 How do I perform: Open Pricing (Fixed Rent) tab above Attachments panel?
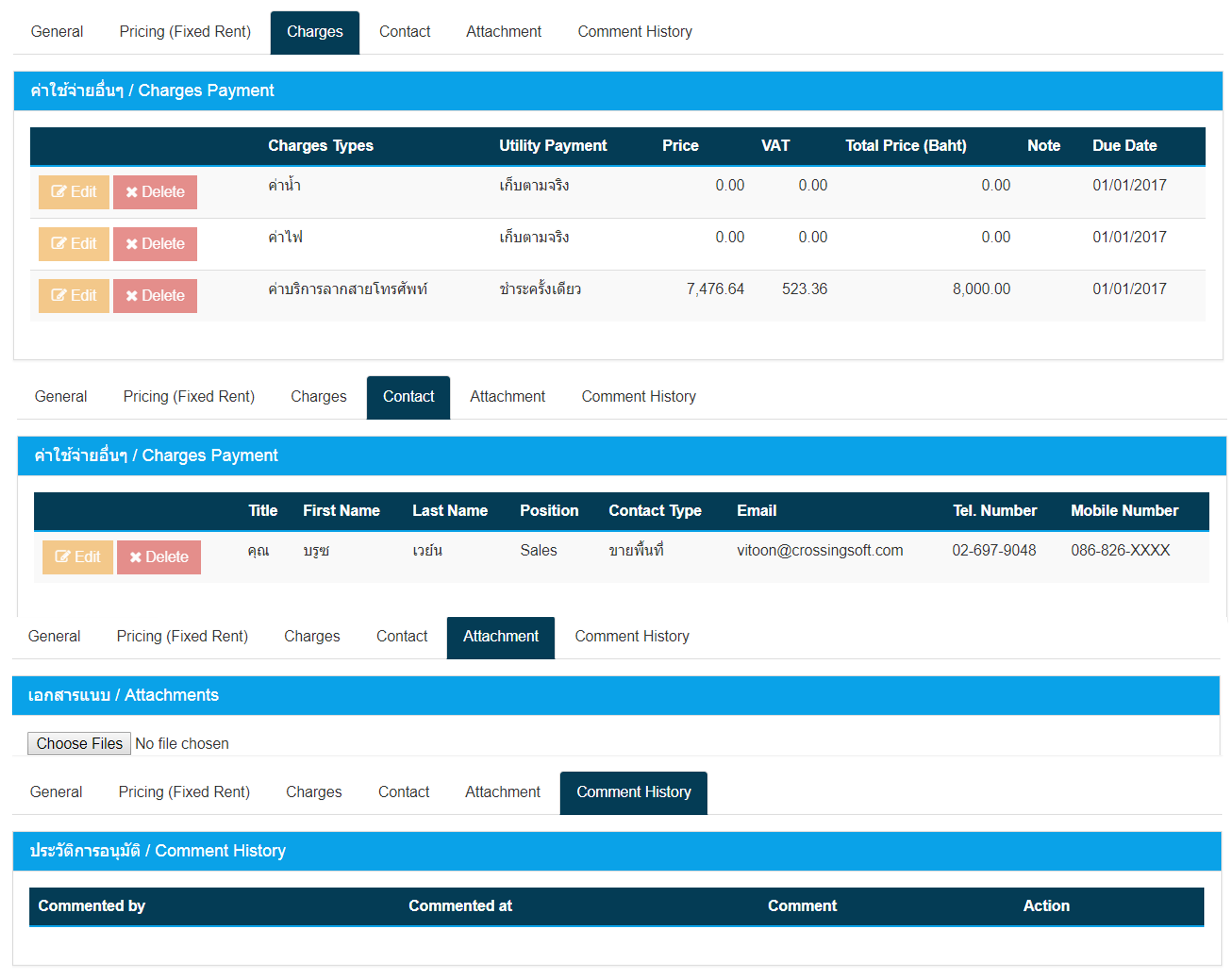tap(182, 637)
